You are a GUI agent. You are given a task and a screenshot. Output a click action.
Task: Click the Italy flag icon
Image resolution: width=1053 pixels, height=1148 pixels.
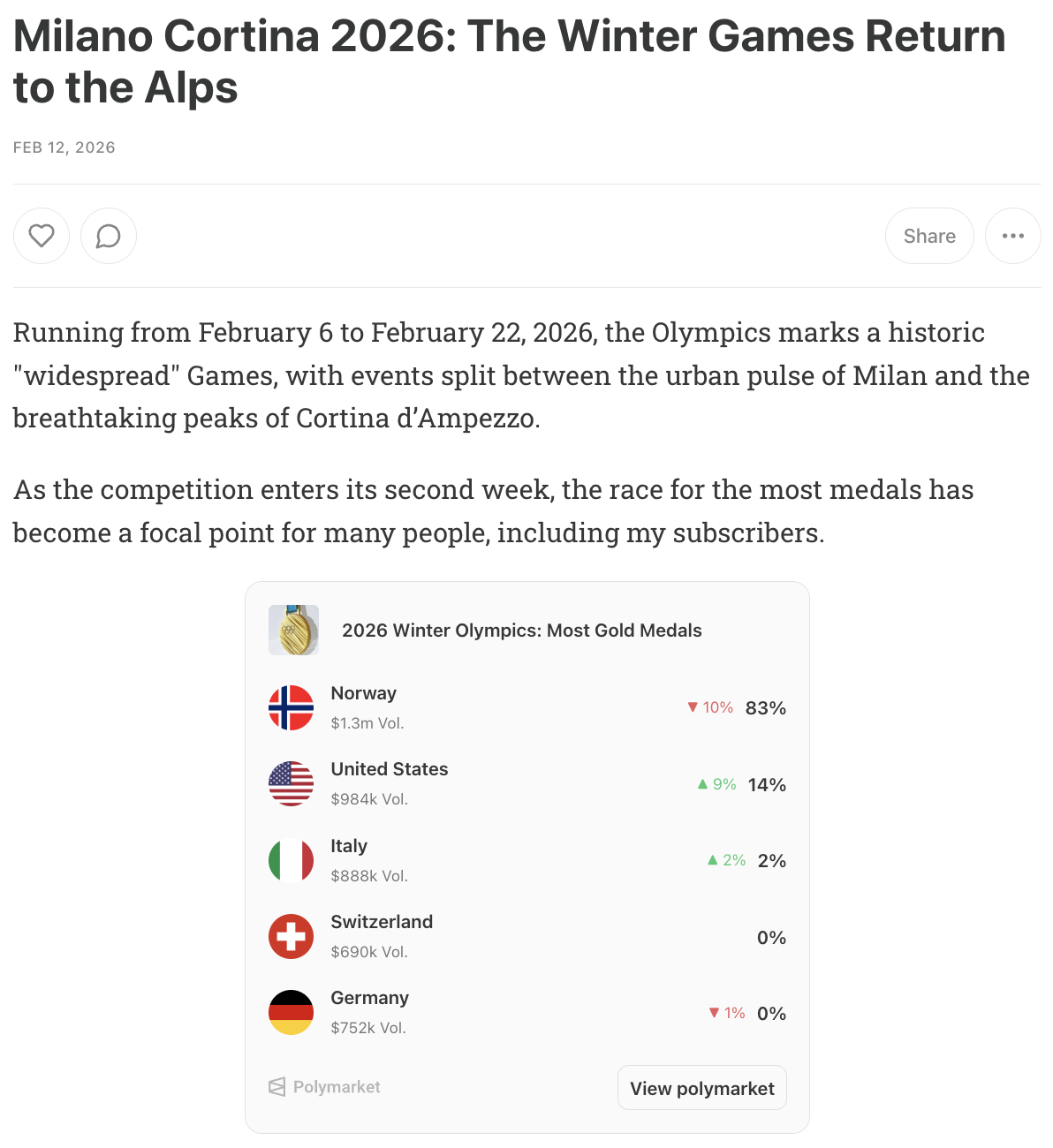pyautogui.click(x=291, y=860)
